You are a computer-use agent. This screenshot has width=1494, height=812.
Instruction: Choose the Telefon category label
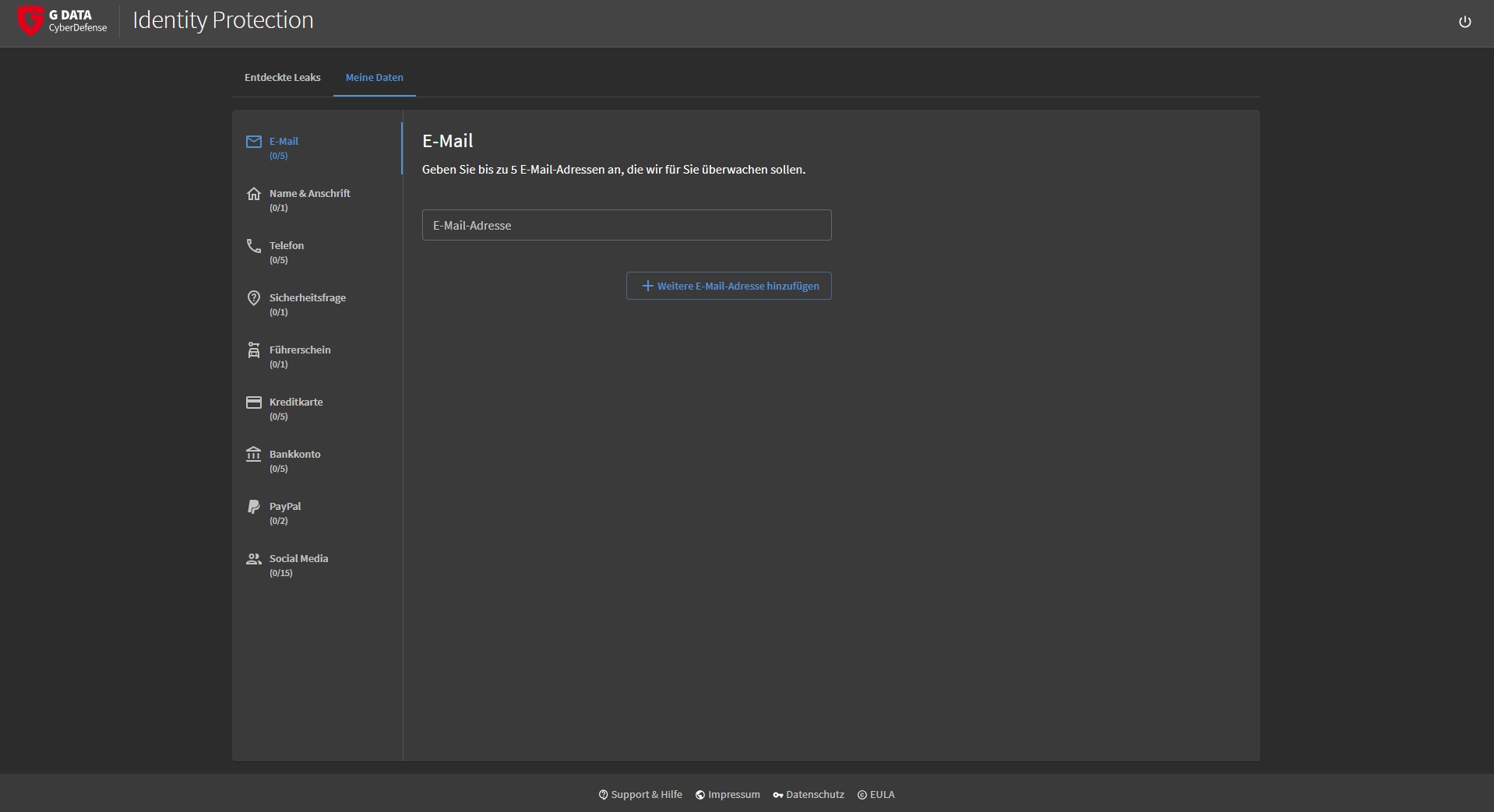coord(287,246)
